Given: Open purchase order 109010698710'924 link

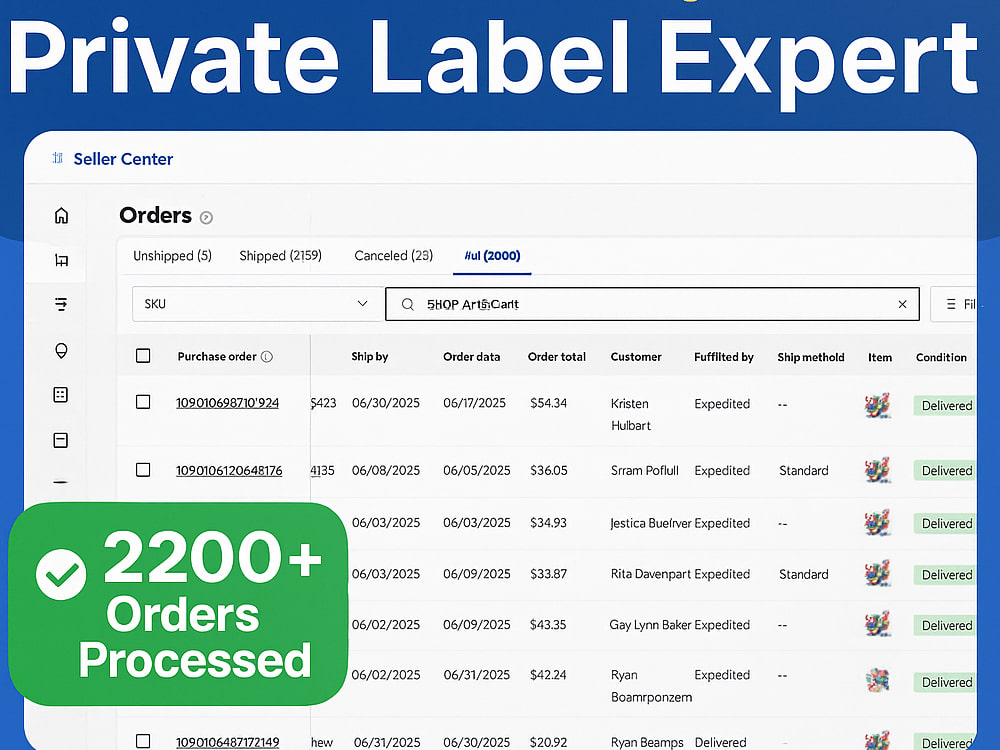Looking at the screenshot, I should pos(227,403).
